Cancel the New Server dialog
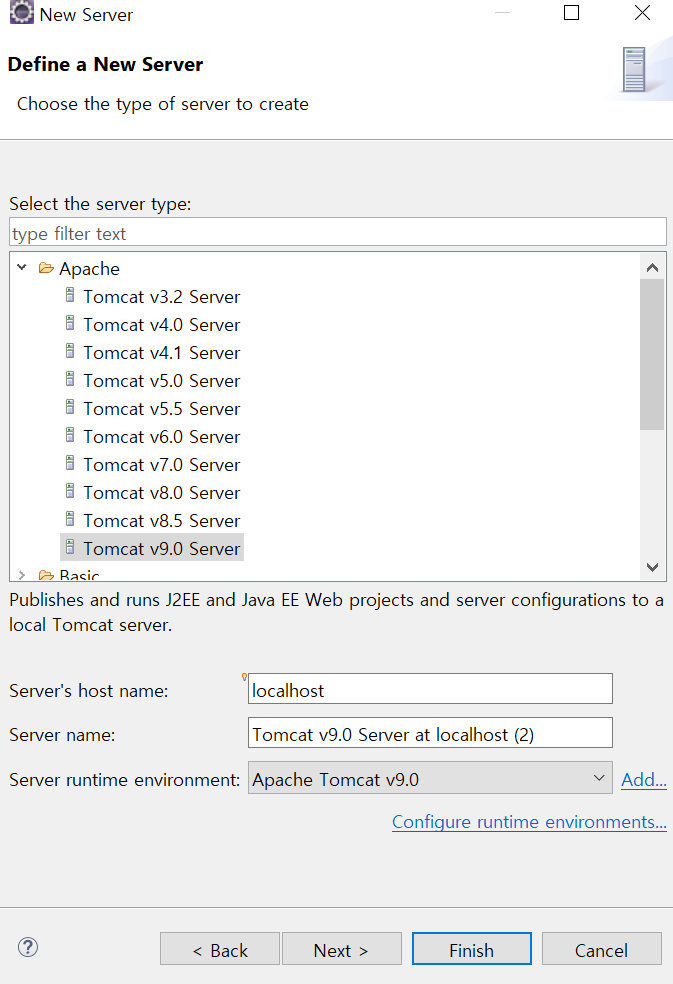Screen dimensions: 673x984 [601, 949]
